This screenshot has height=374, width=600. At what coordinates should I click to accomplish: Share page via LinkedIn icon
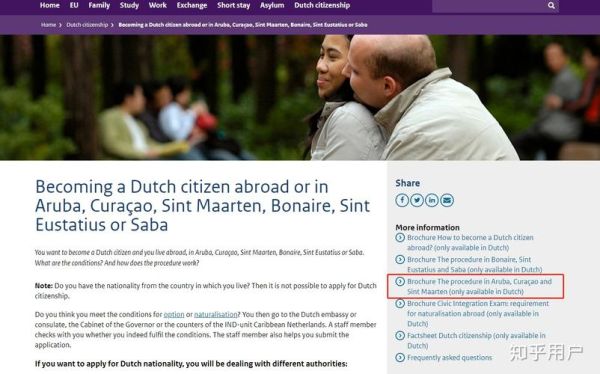[432, 200]
